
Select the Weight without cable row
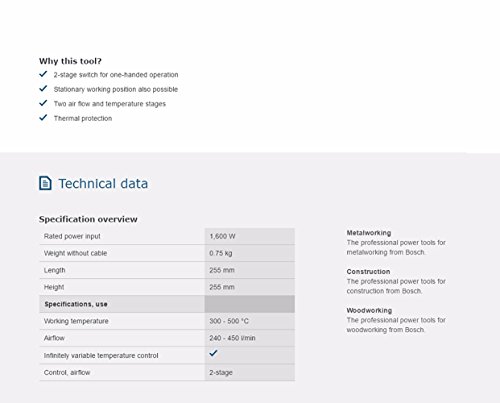[167, 253]
